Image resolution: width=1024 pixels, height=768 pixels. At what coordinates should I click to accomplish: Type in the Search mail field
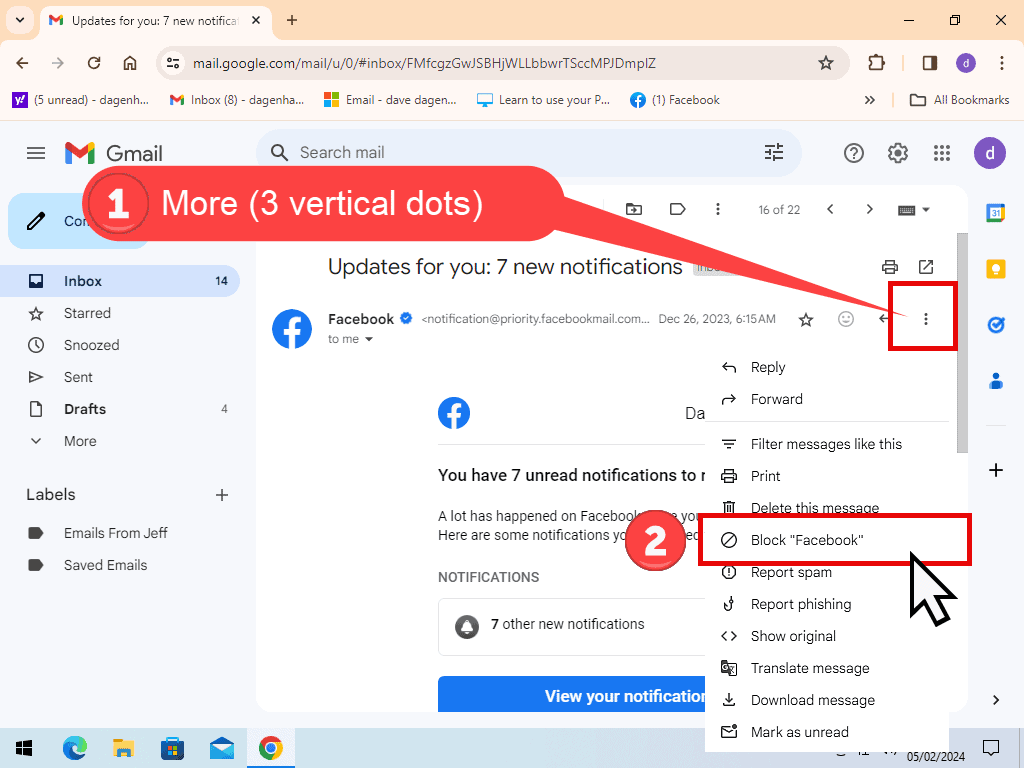[x=520, y=153]
